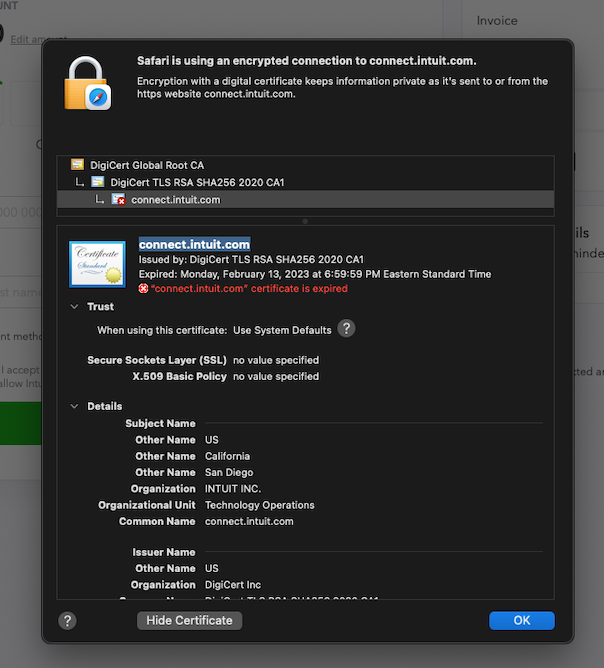Screen dimensions: 604x668
Task: Select connect.intuit.com row in certificate chain
Action: [305, 199]
